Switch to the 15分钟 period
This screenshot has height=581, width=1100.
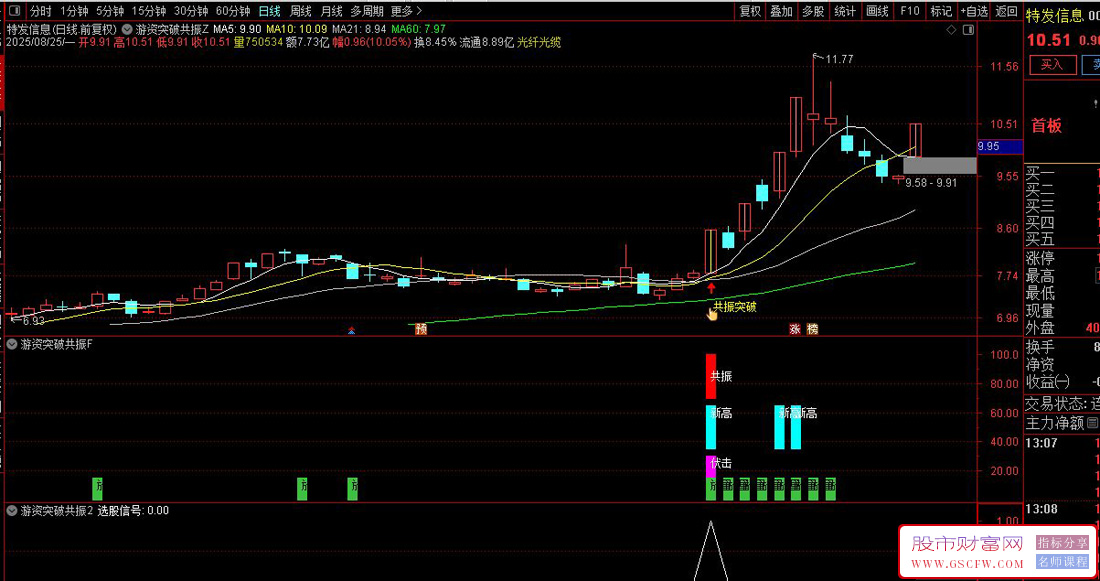point(149,11)
